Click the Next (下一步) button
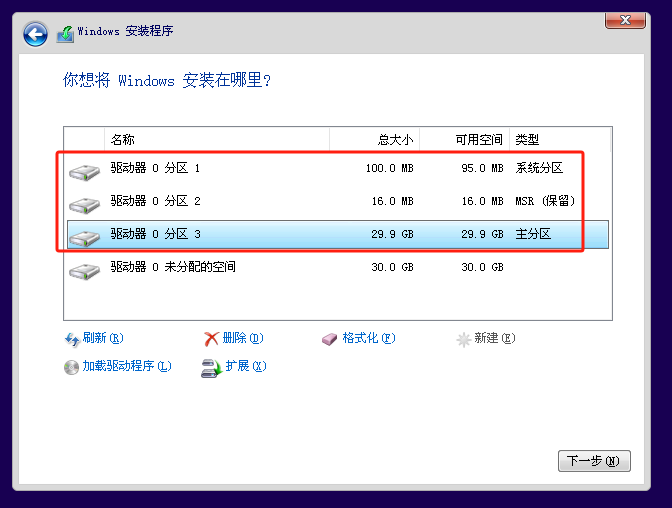 593,461
